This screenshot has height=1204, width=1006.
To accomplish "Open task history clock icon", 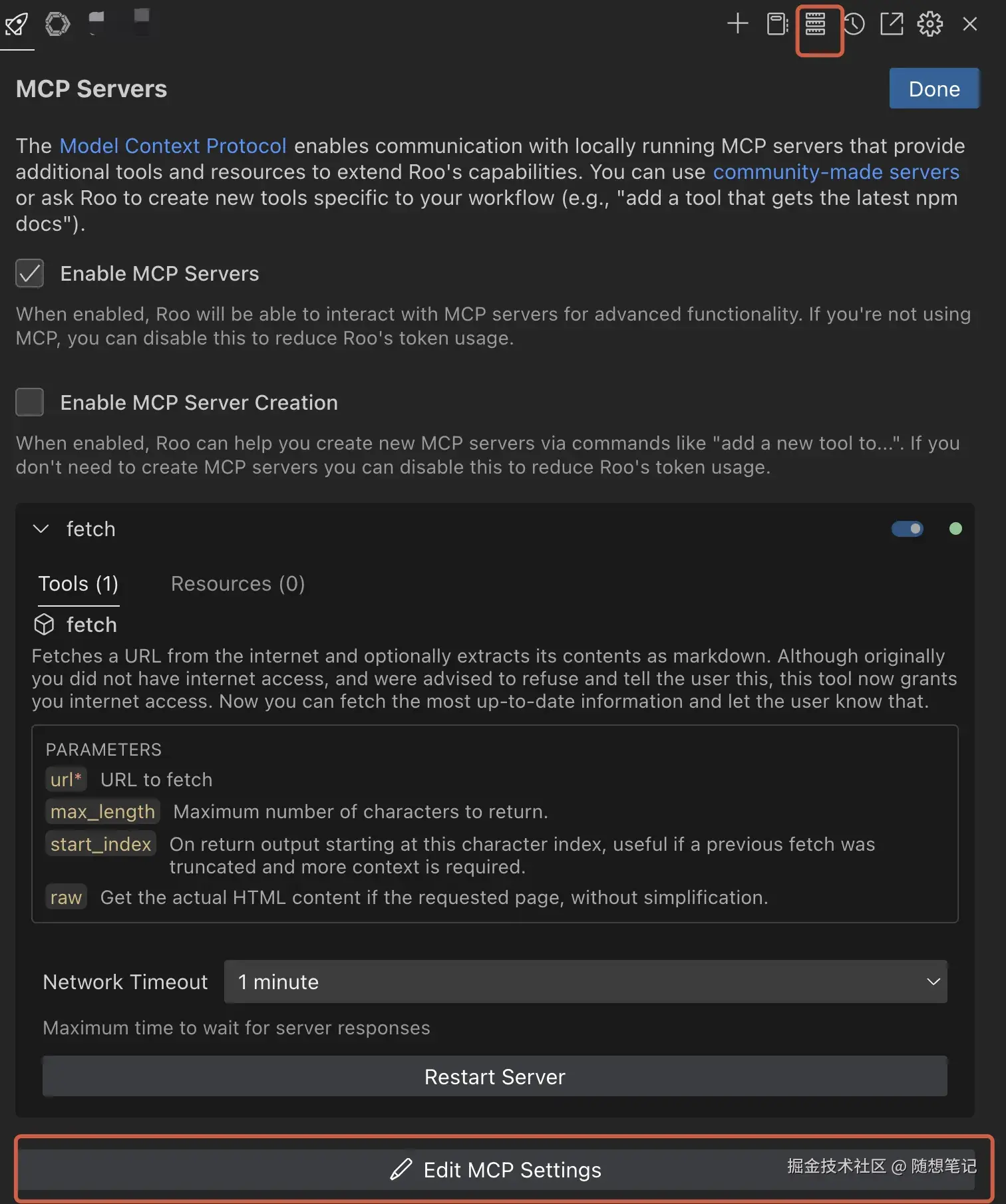I will 854,24.
